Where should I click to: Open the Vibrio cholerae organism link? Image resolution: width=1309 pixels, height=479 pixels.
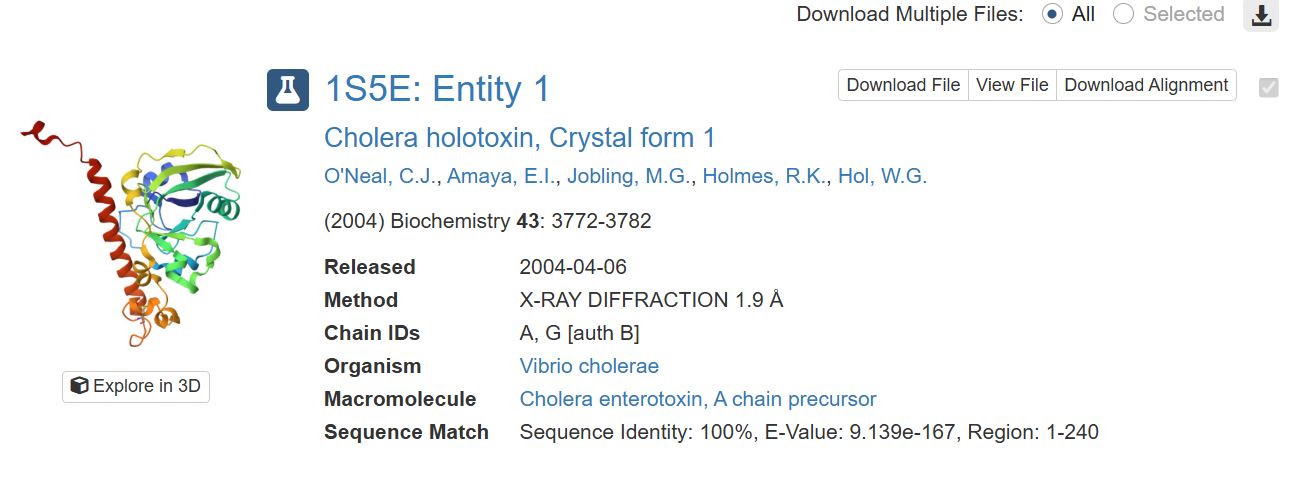pos(589,366)
